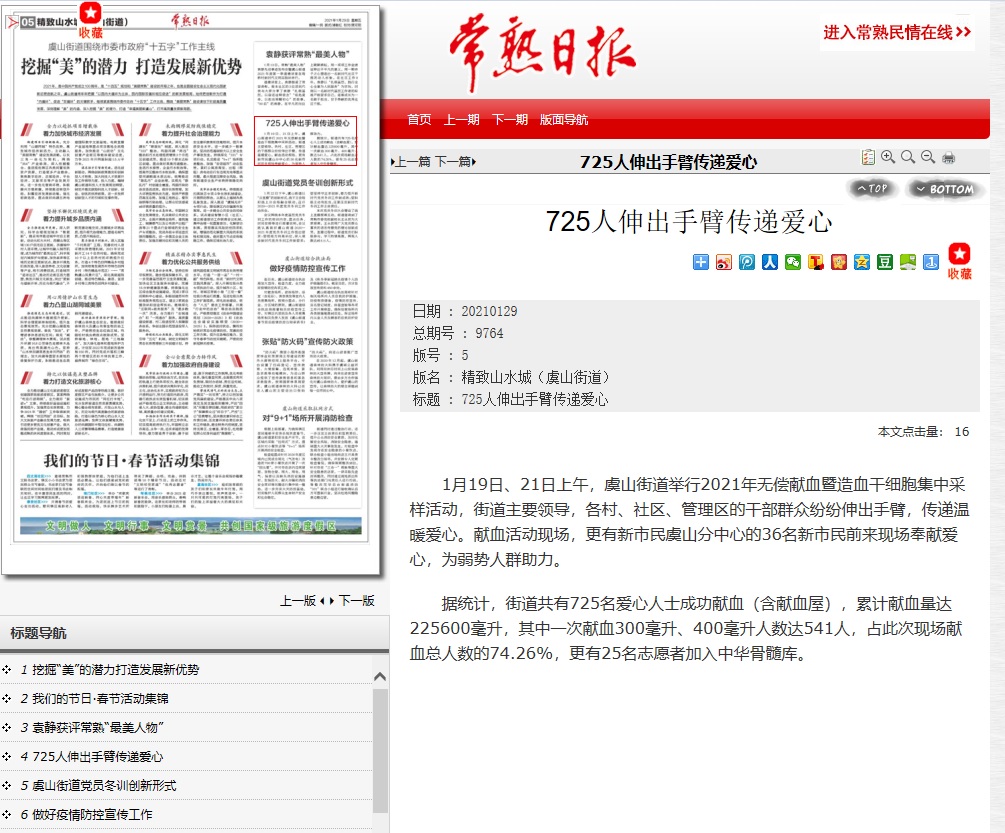1005x833 pixels.
Task: Share article to Sina Weibo
Action: [x=724, y=261]
